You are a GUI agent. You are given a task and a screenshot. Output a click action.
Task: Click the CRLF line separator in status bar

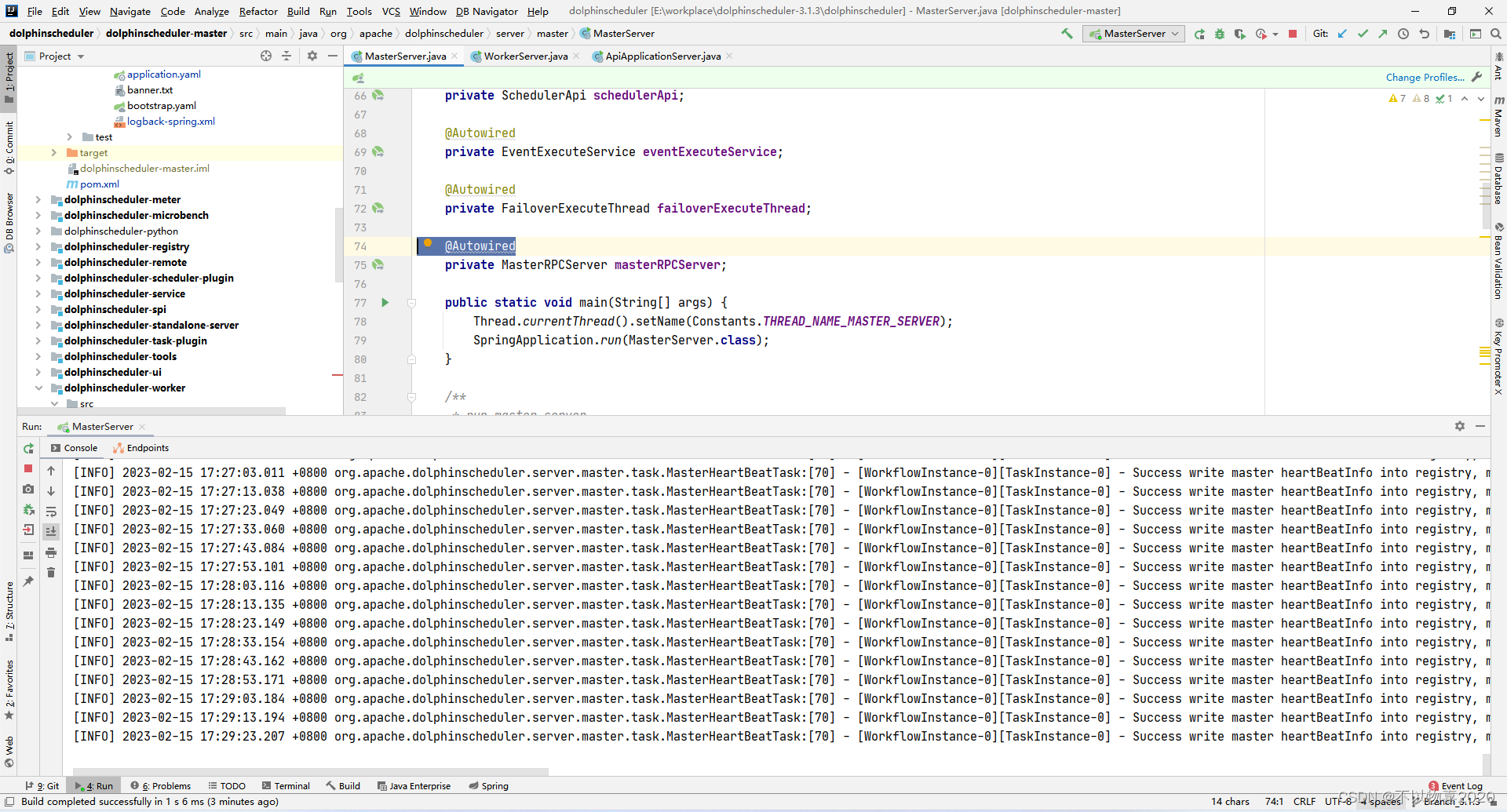(1304, 801)
